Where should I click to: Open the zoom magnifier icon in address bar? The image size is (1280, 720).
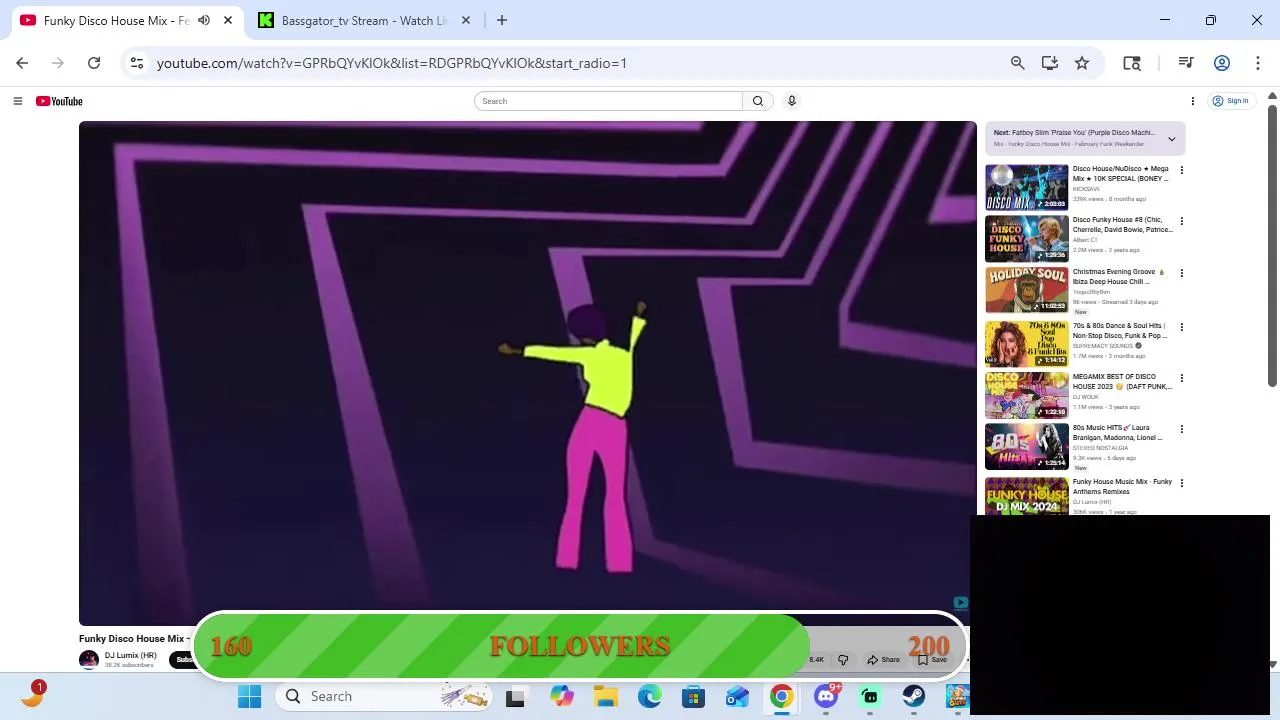tap(1017, 63)
